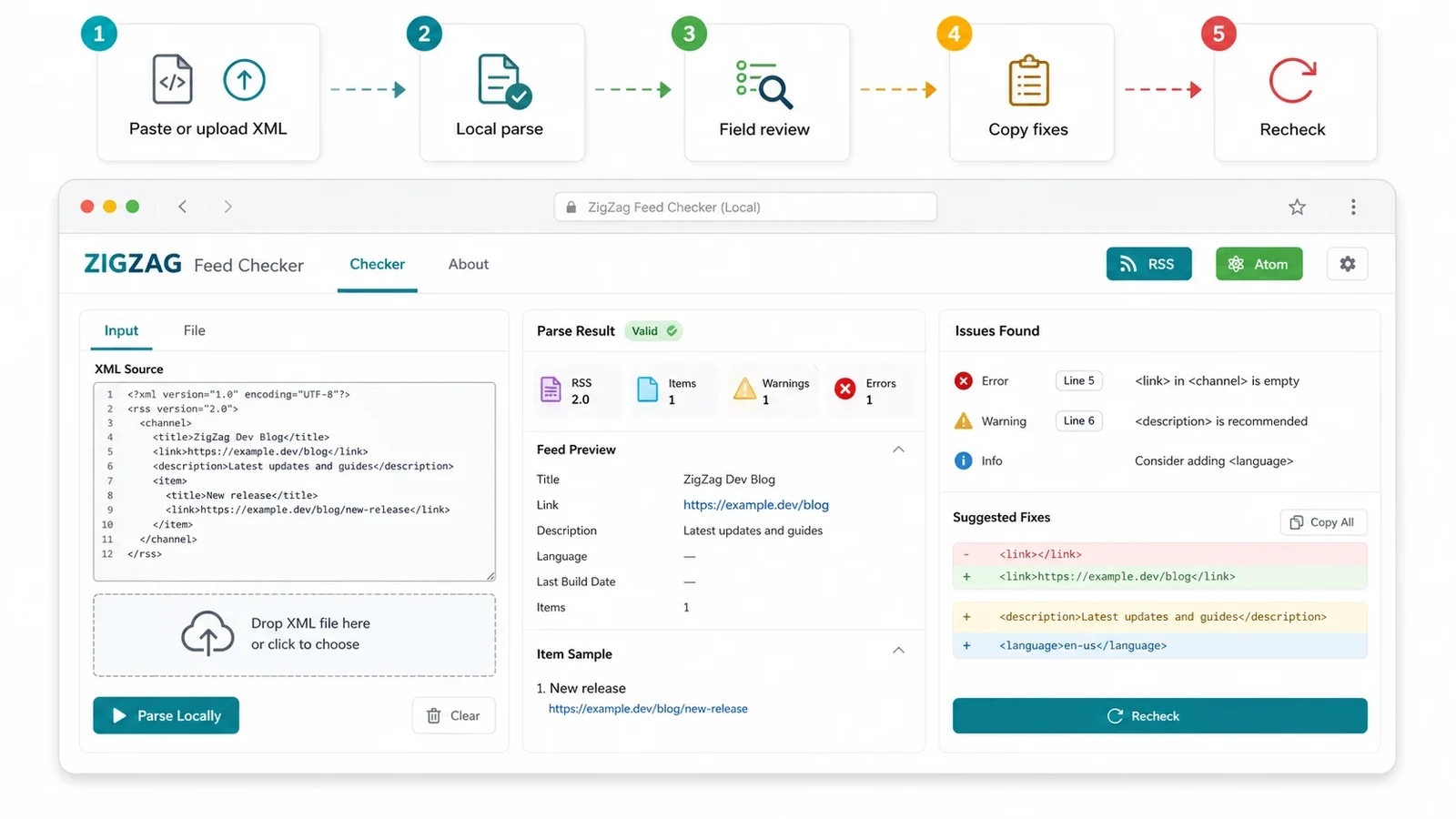
Task: Click the "Consider adding <language>" message
Action: 1213,461
